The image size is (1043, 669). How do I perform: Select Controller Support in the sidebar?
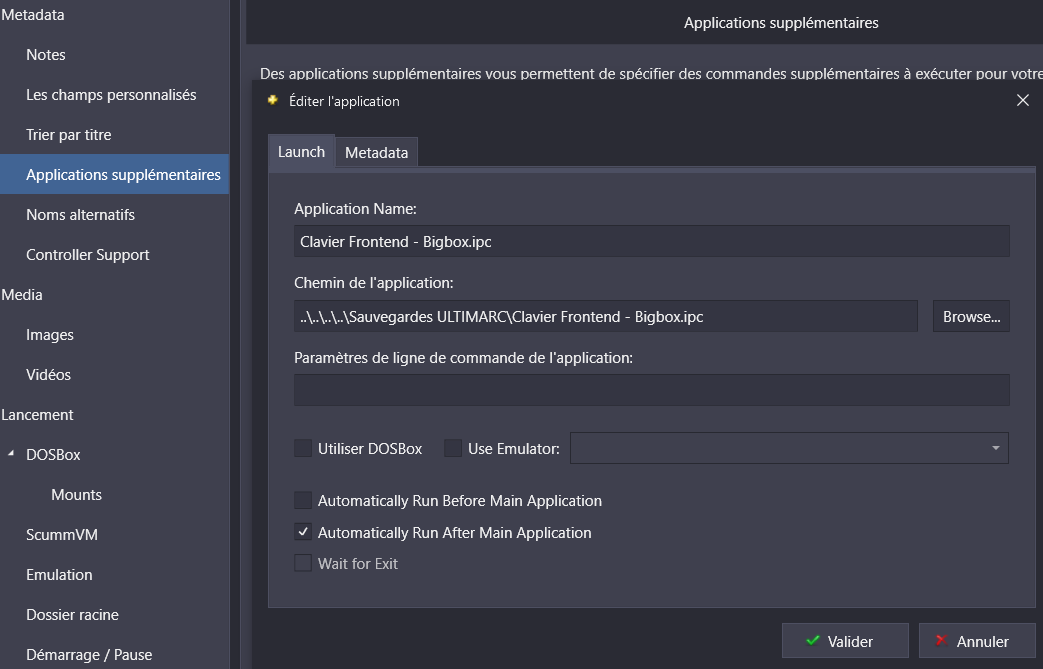pos(88,255)
